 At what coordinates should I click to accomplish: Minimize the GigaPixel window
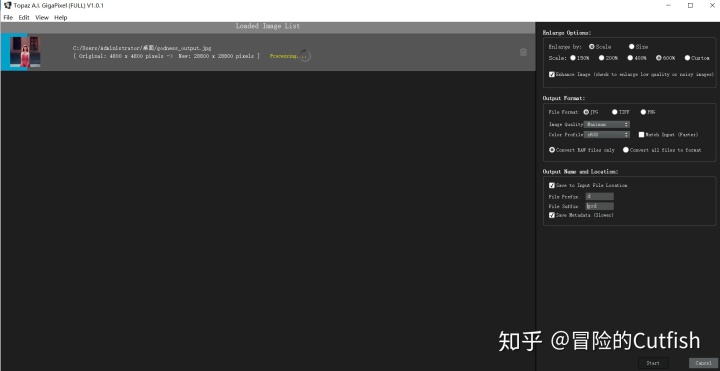(x=669, y=6)
